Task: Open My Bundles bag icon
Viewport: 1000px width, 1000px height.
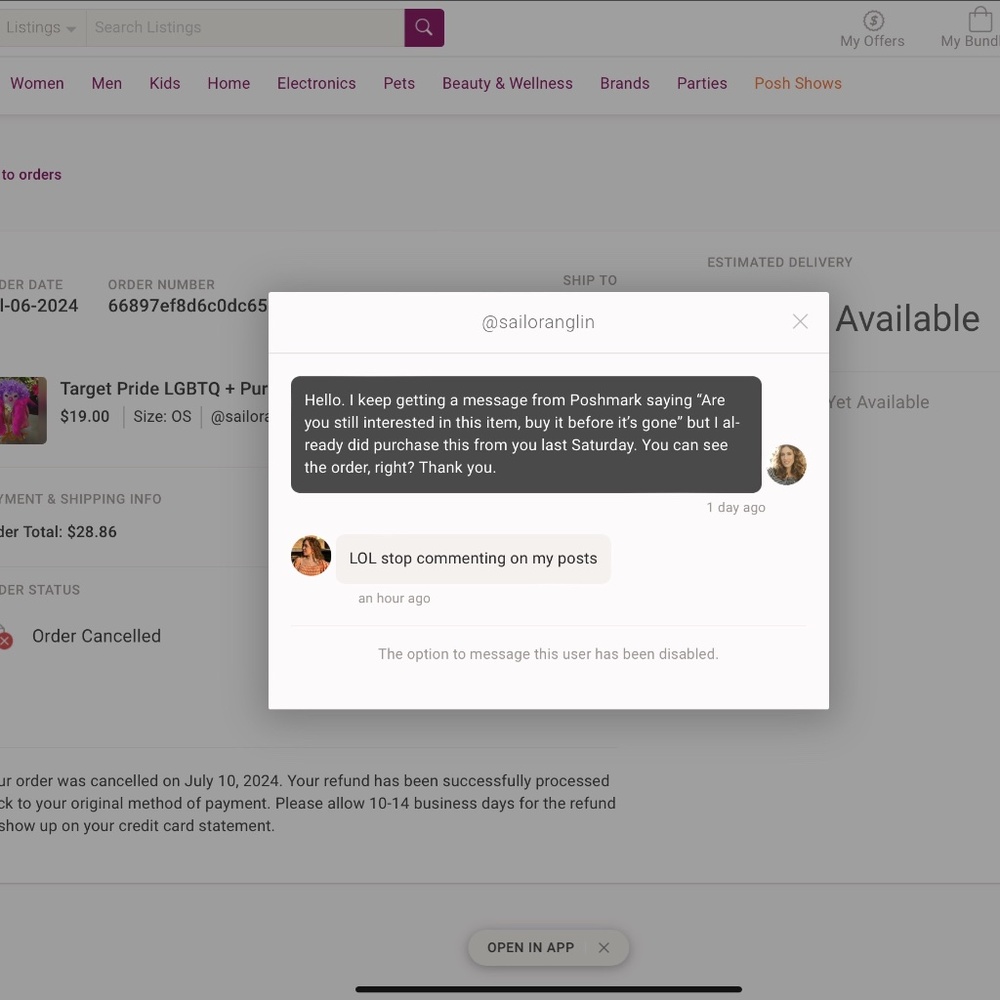Action: 979,20
